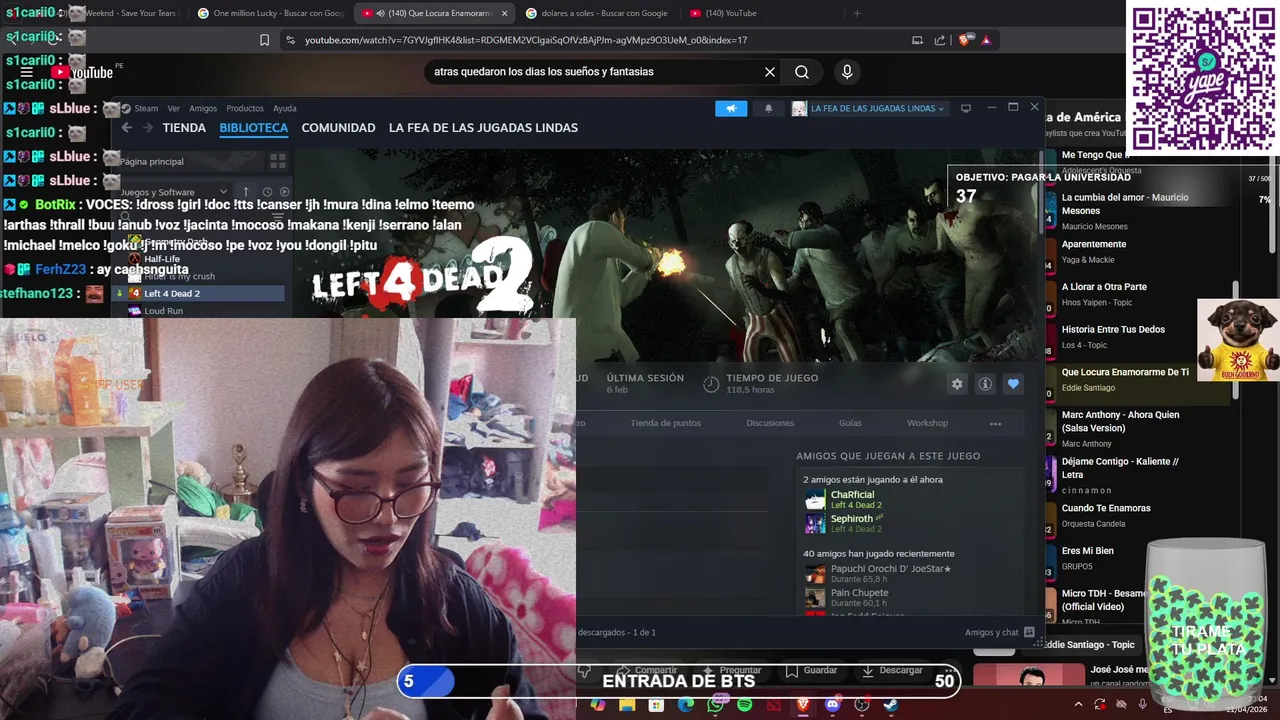Go forward with Steam forward arrow
1280x720 pixels.
tap(148, 128)
